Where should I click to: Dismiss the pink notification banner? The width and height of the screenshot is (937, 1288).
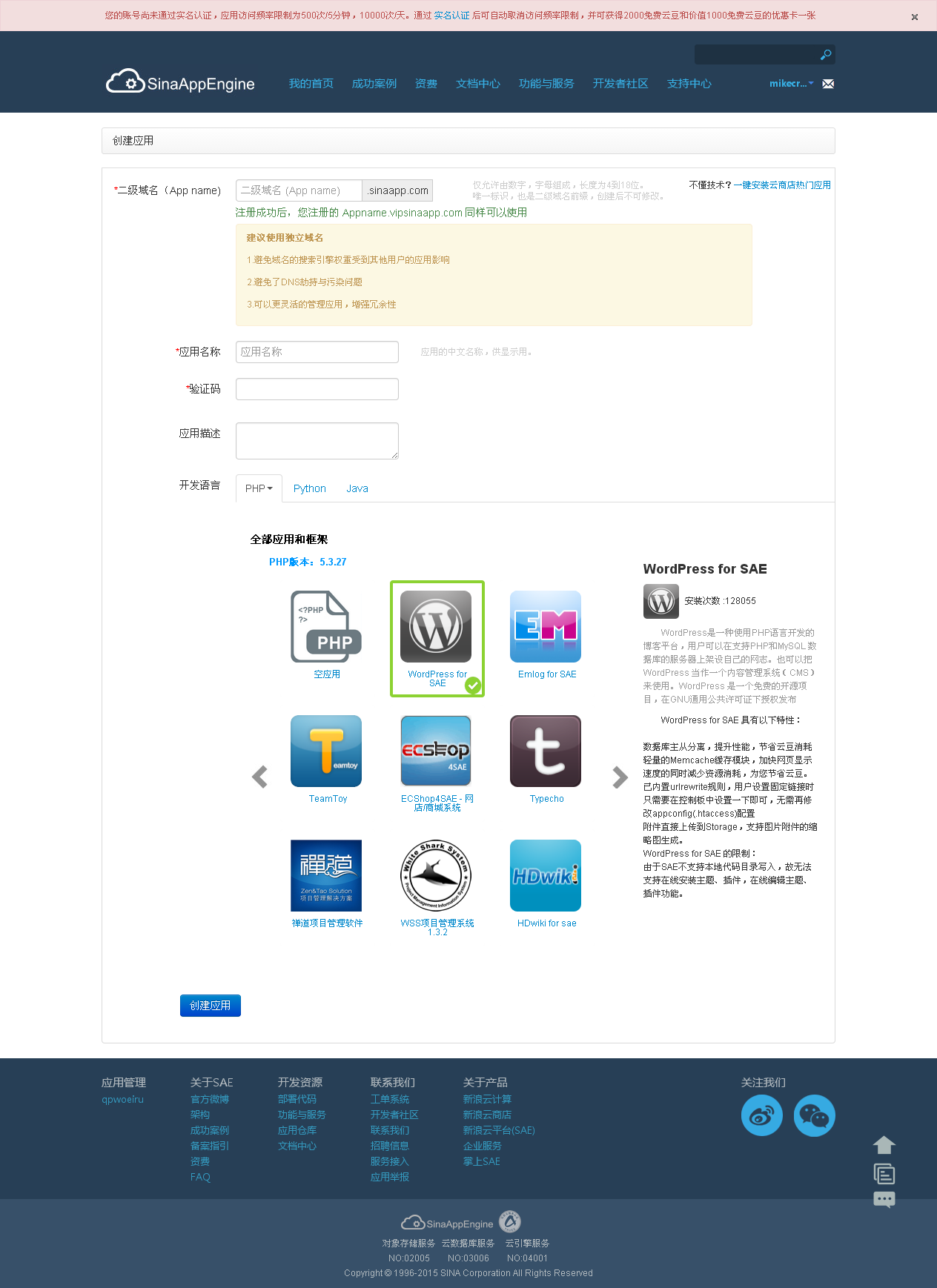point(915,17)
